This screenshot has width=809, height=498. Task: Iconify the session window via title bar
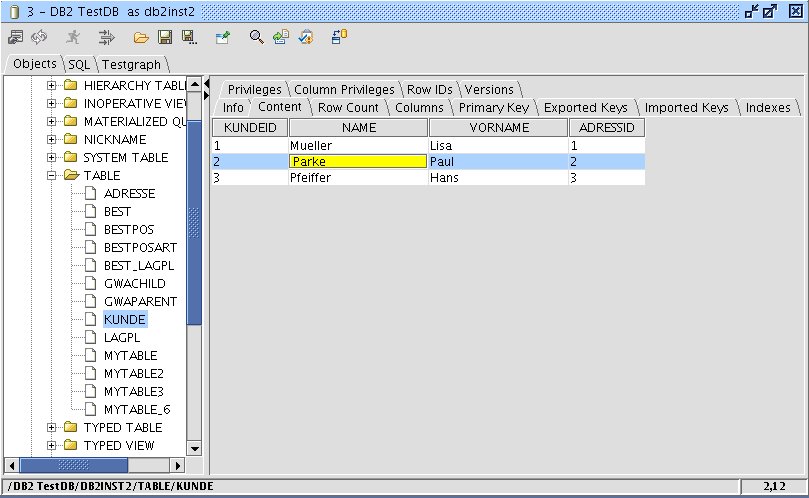click(x=752, y=11)
